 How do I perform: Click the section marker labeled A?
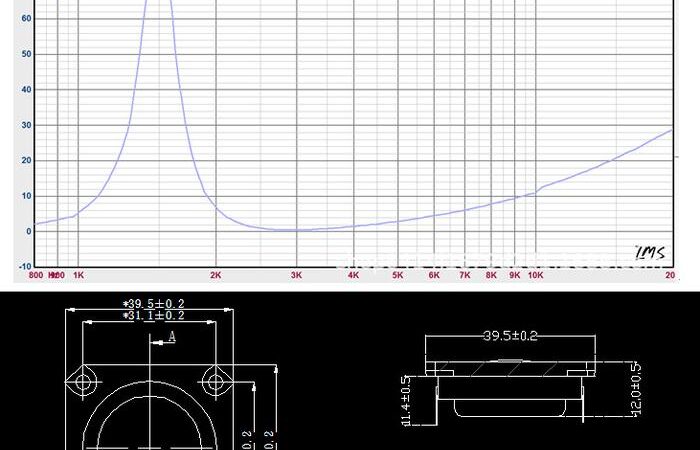click(x=171, y=337)
